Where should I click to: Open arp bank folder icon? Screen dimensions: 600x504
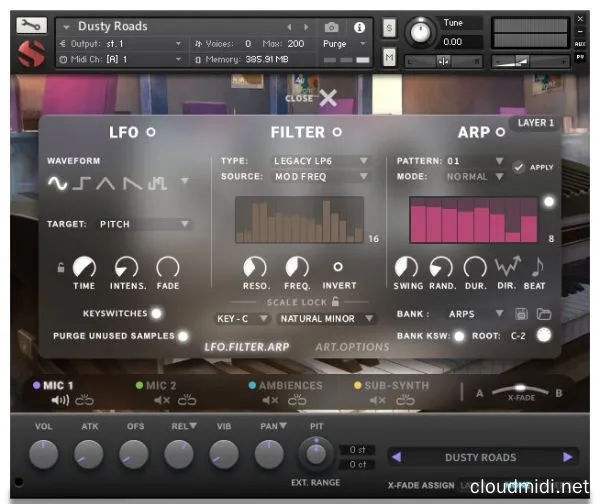coord(543,314)
